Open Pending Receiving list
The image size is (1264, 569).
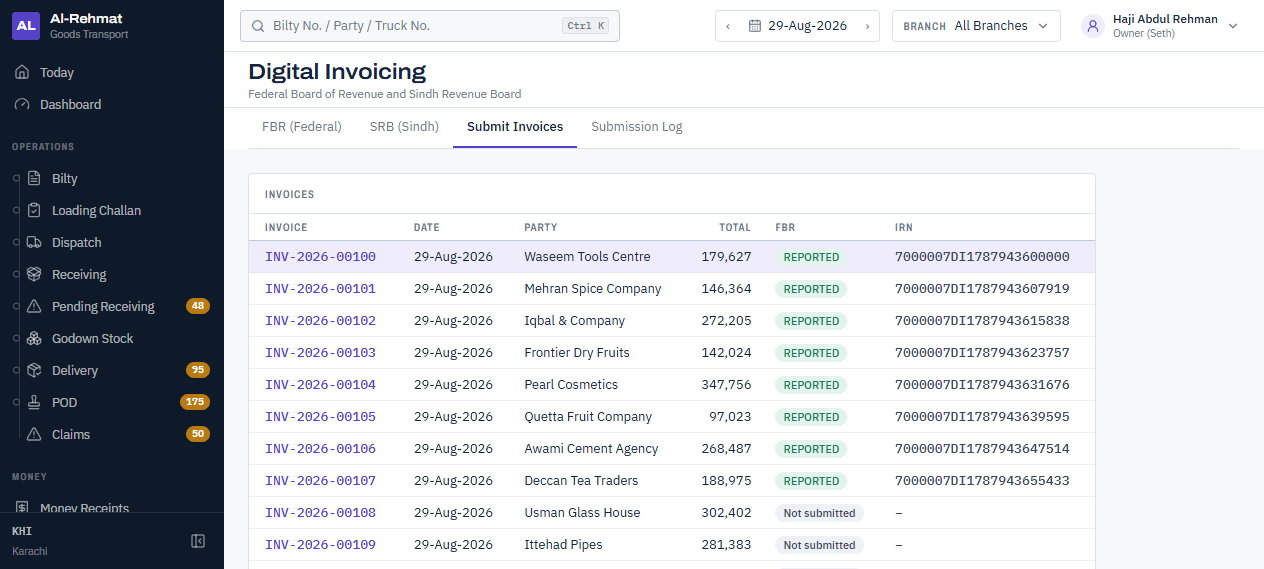point(120,306)
